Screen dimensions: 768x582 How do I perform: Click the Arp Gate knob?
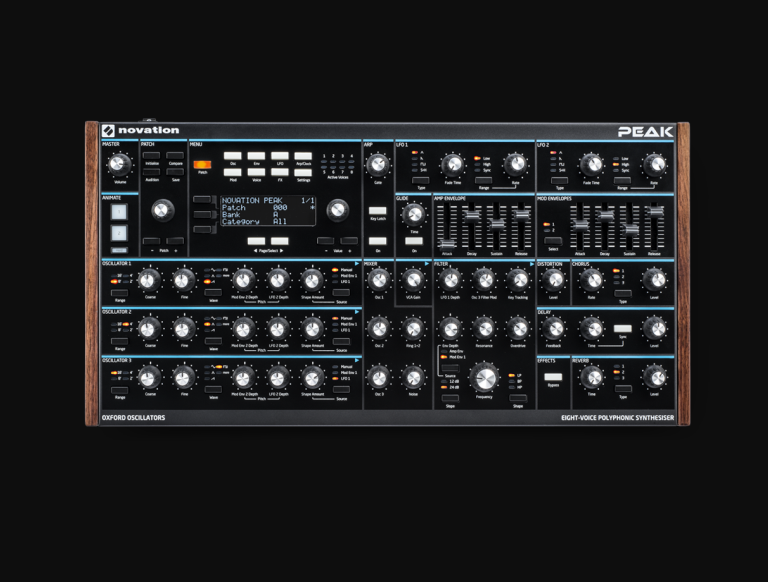tap(377, 164)
